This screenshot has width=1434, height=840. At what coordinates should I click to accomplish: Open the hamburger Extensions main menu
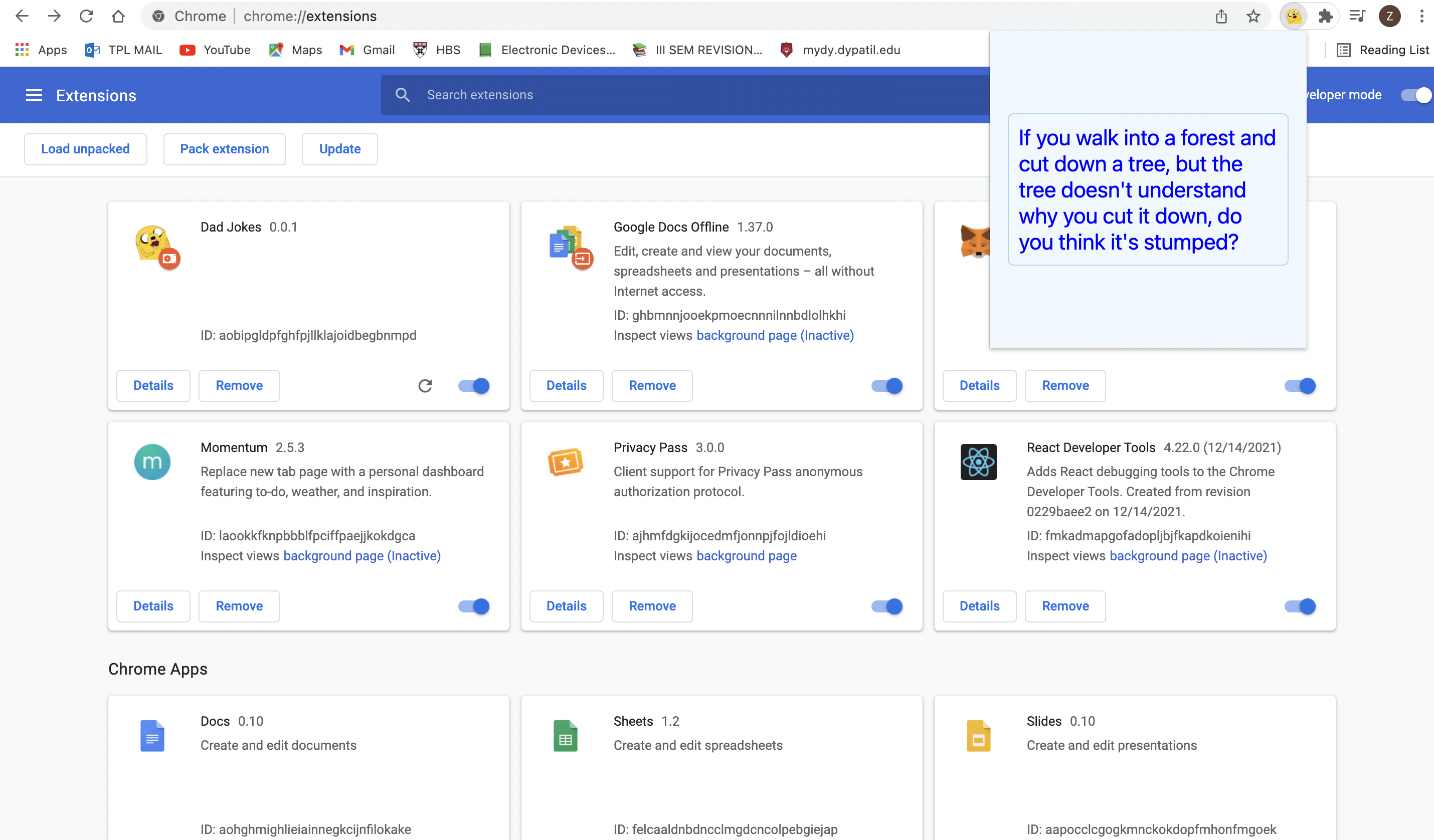pyautogui.click(x=34, y=96)
